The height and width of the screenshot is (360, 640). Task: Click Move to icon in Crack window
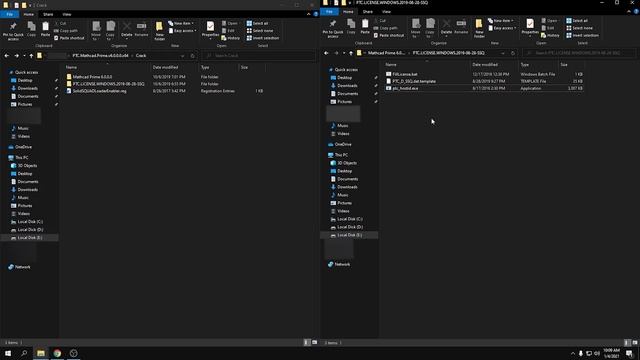[96, 31]
